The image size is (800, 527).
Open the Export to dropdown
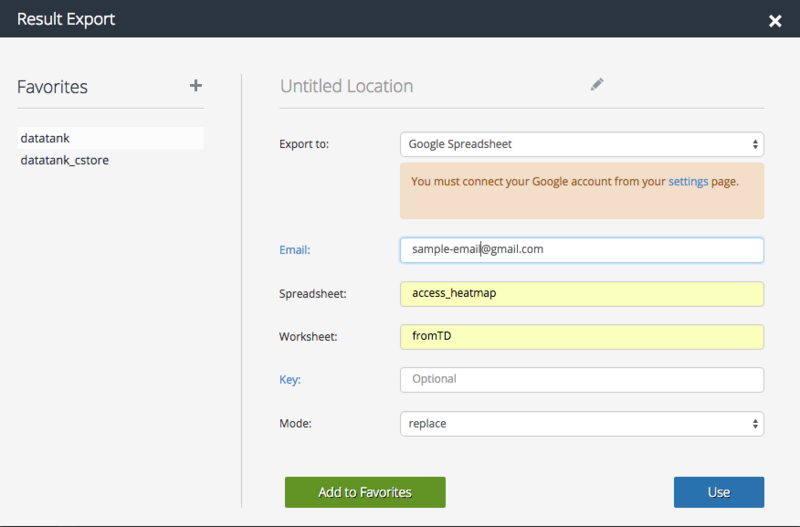point(581,144)
